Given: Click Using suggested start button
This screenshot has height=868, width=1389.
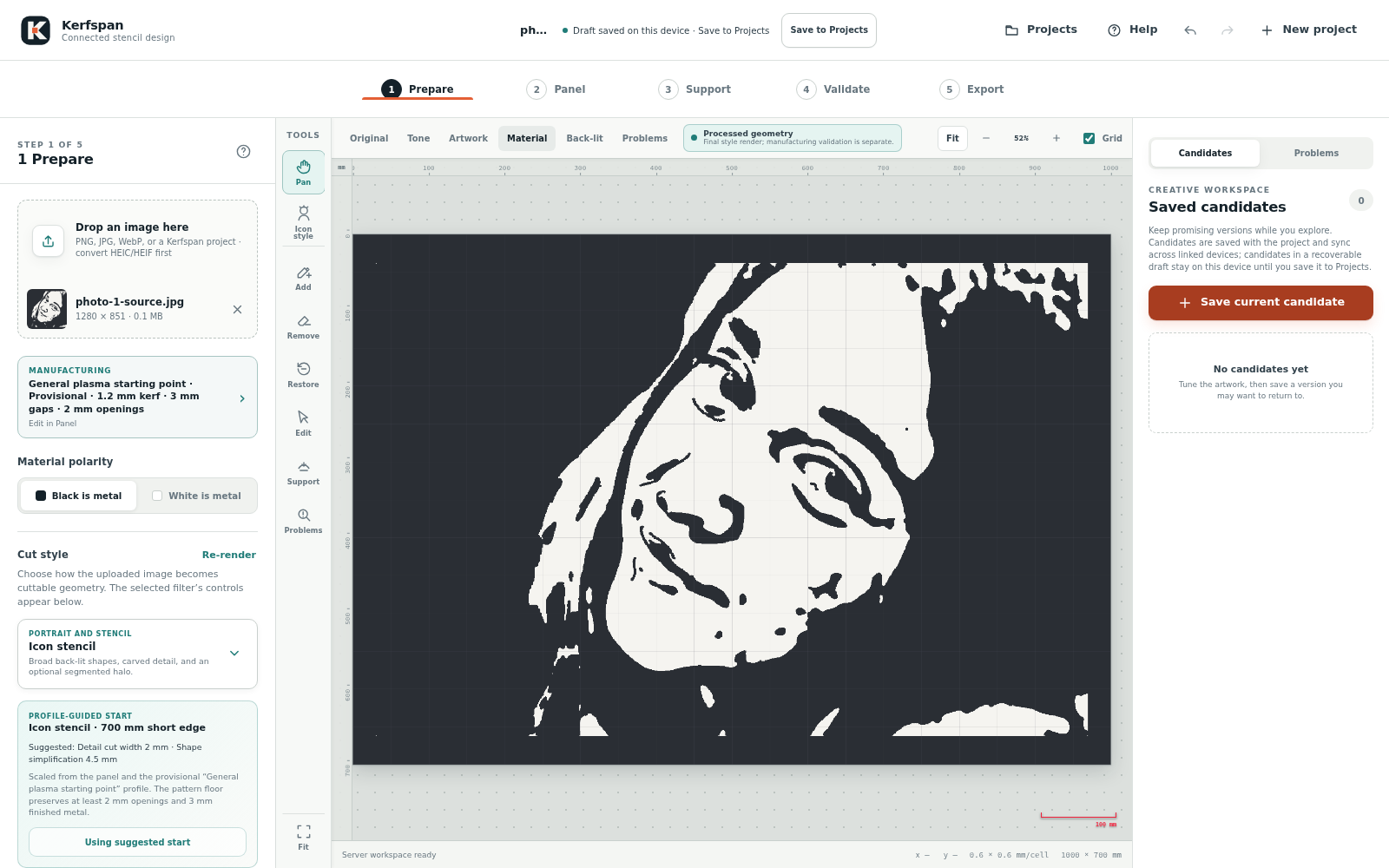Looking at the screenshot, I should coord(137,842).
